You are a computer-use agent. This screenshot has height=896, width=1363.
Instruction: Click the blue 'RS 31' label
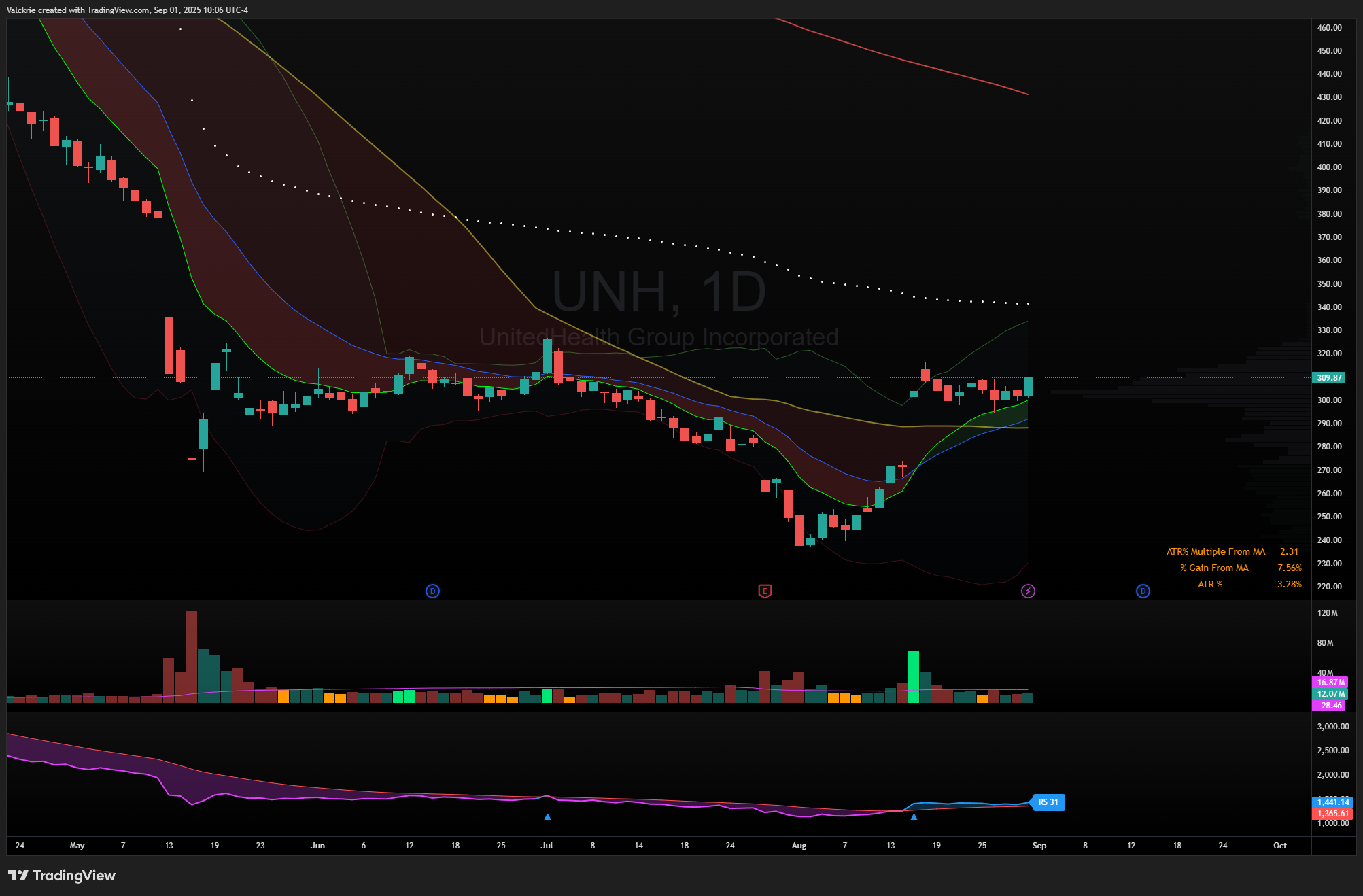(x=1048, y=802)
